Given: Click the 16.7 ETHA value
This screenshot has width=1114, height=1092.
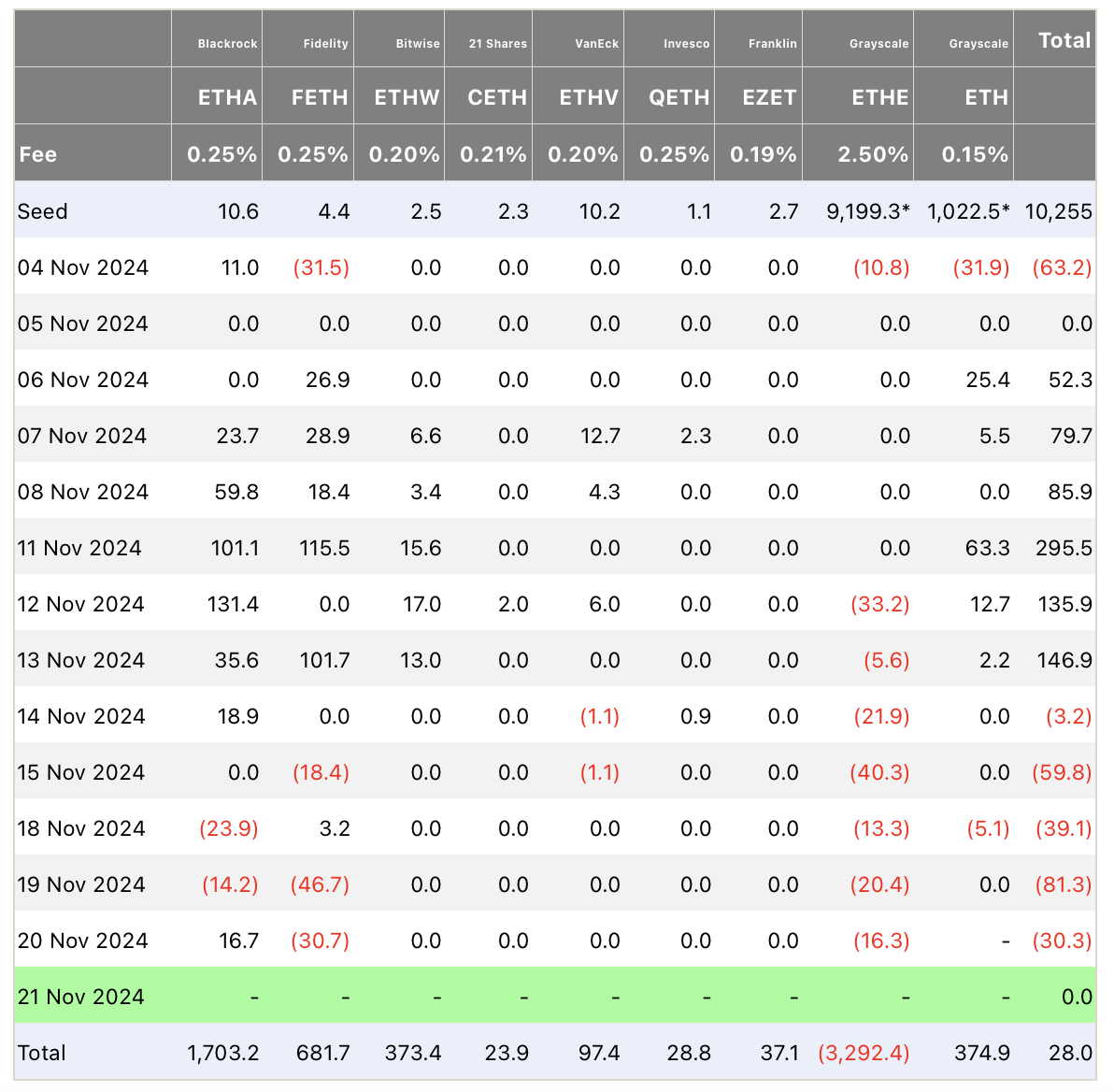Looking at the screenshot, I should coord(238,941).
